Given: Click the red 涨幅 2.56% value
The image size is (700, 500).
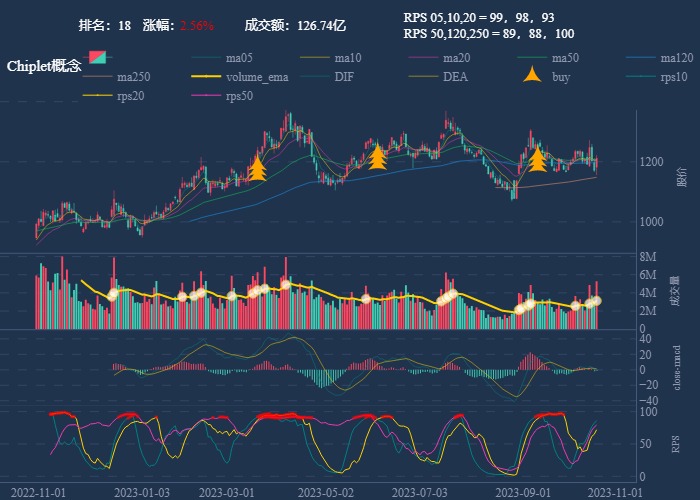Looking at the screenshot, I should [197, 25].
